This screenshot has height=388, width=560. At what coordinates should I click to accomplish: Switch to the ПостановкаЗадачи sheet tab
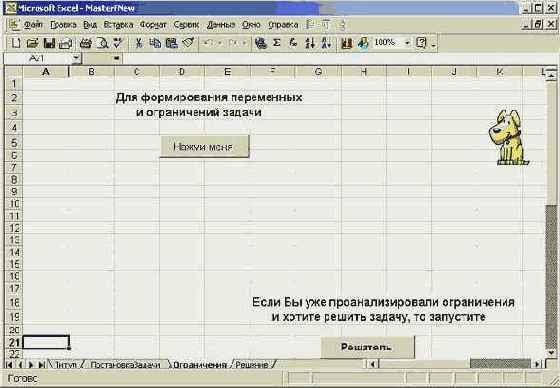coord(125,365)
